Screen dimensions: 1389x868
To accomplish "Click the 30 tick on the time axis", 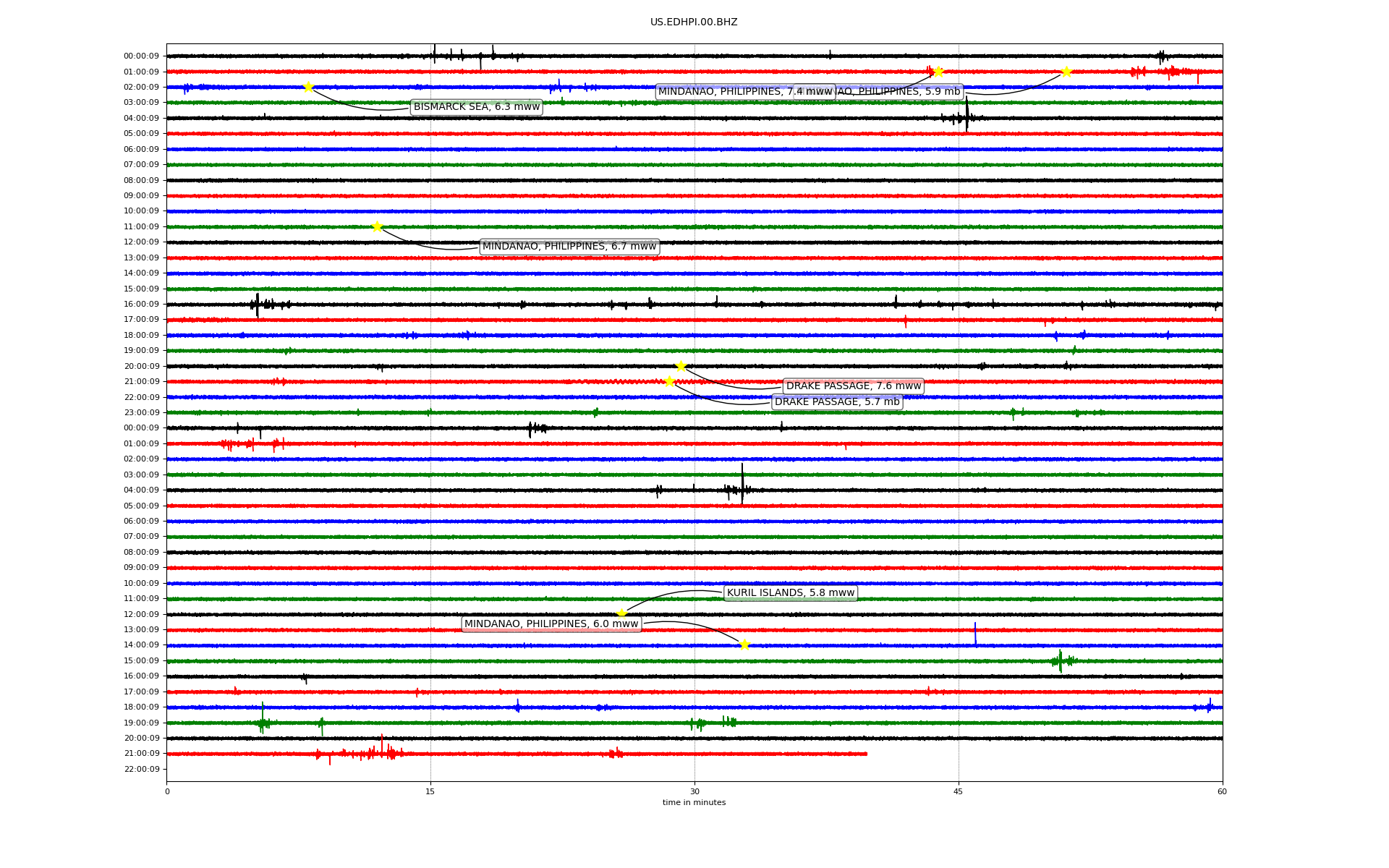I will pyautogui.click(x=694, y=791).
